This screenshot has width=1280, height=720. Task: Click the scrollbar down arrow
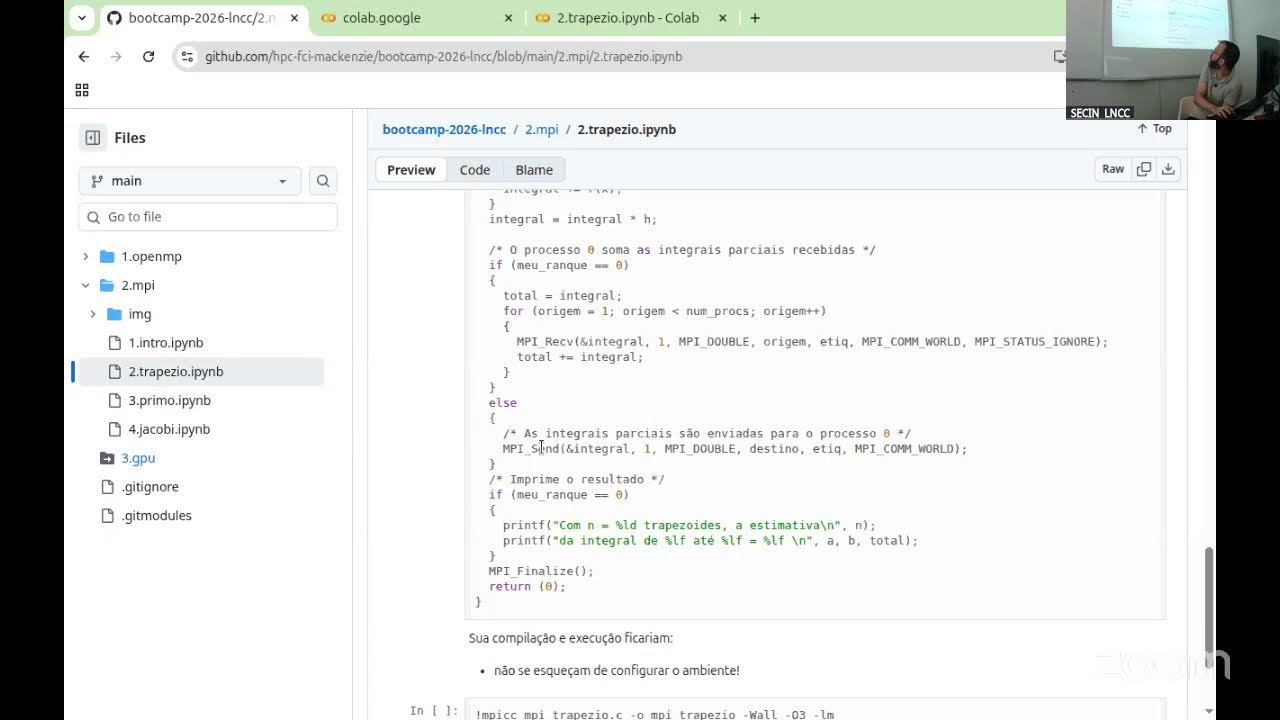(x=1209, y=711)
